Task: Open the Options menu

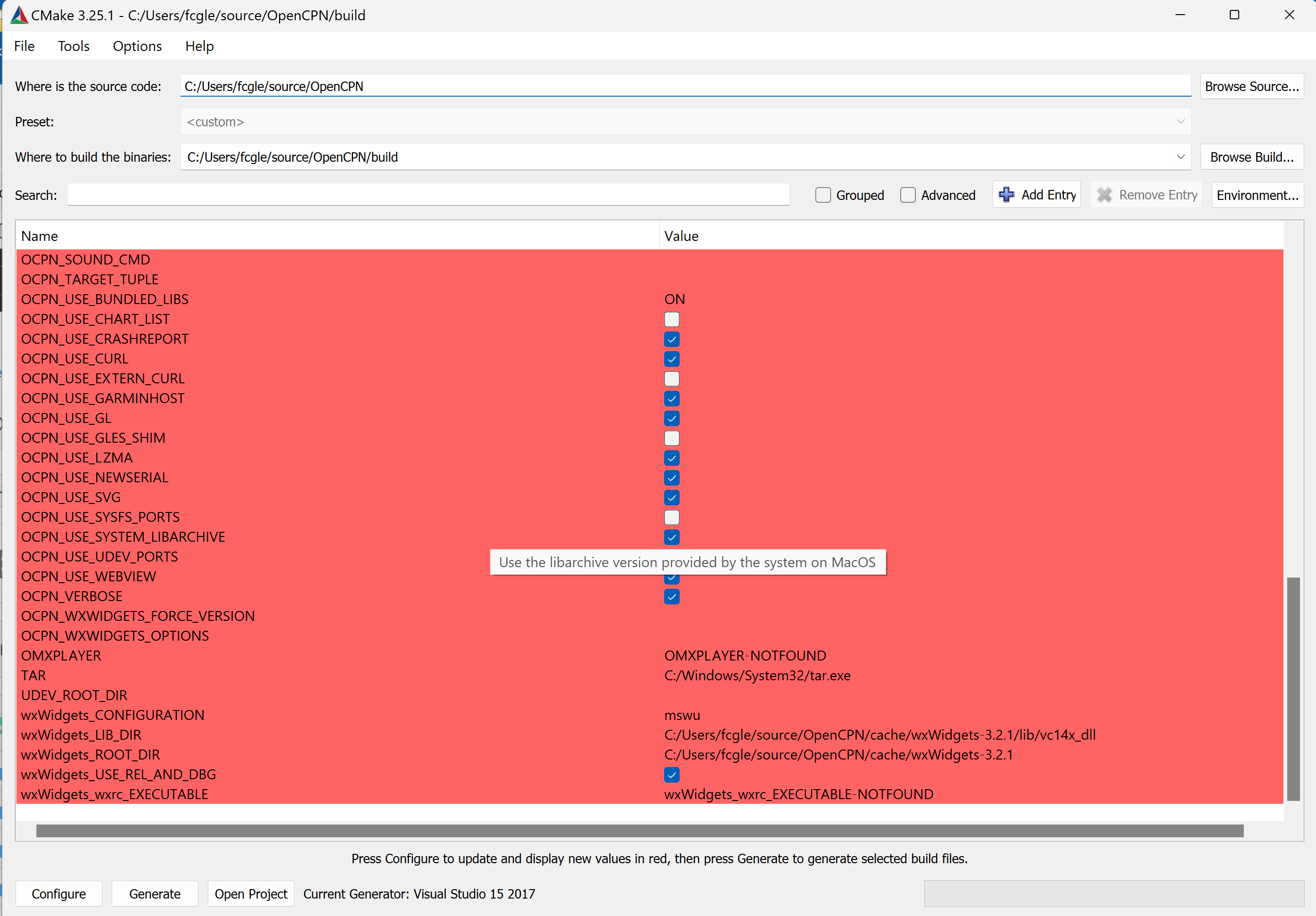Action: pos(137,46)
